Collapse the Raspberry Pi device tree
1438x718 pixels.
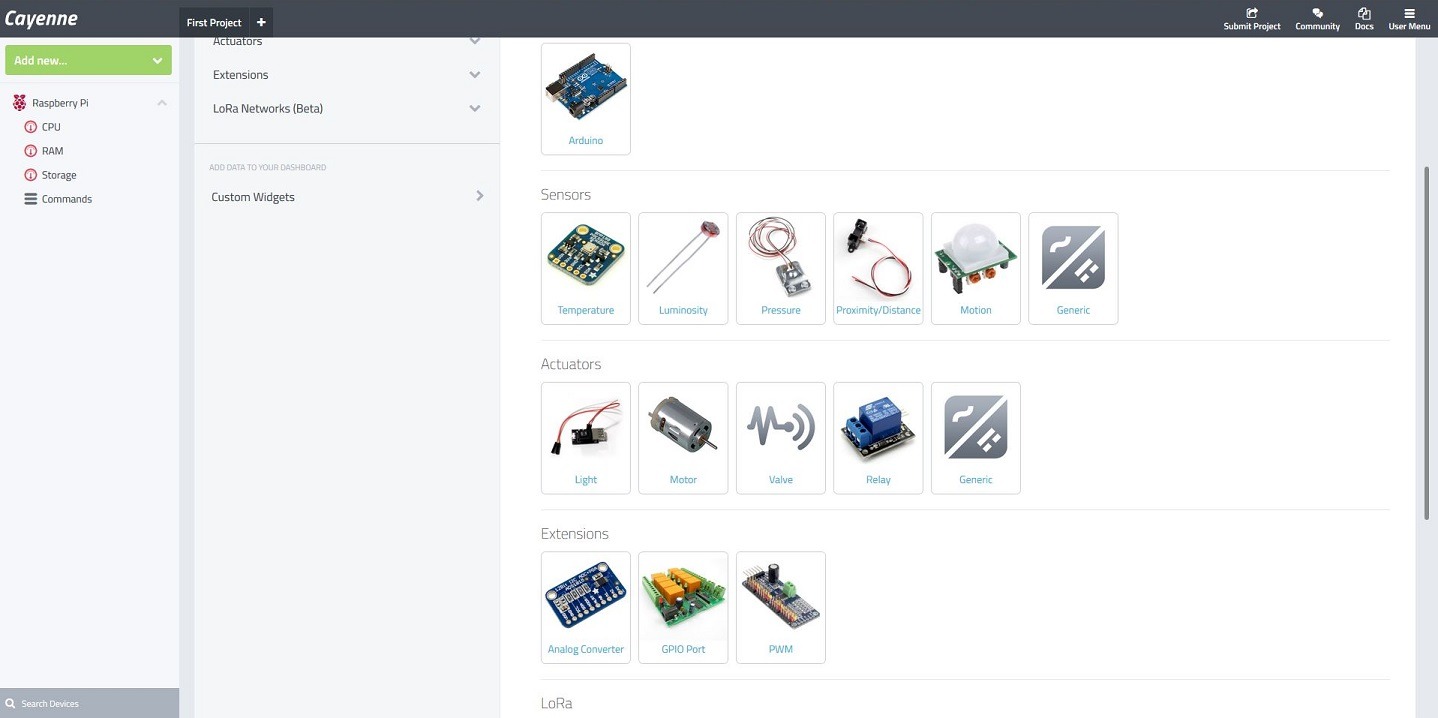(162, 103)
